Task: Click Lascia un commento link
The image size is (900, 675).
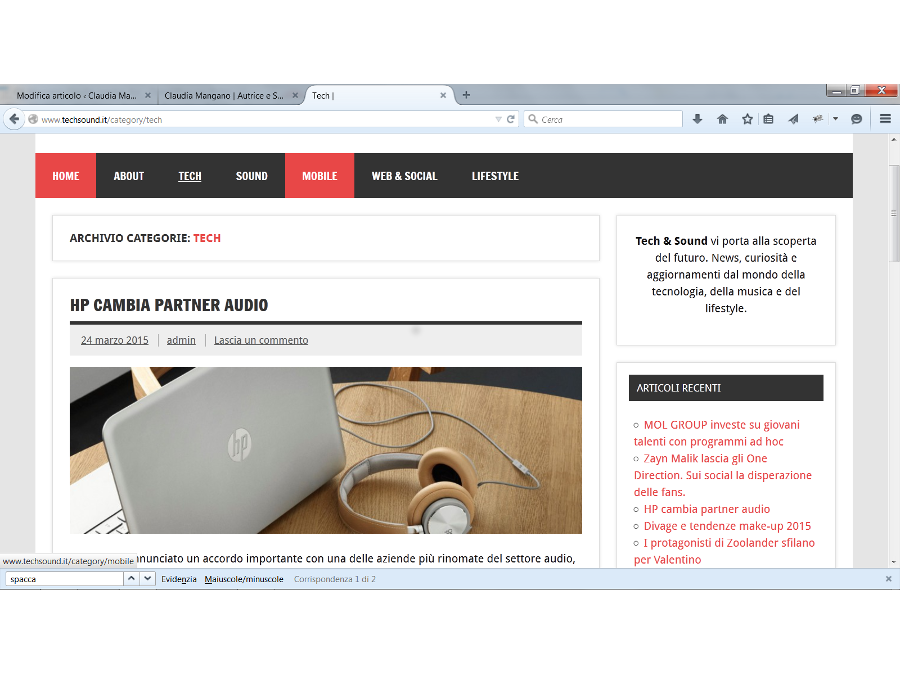Action: (261, 340)
